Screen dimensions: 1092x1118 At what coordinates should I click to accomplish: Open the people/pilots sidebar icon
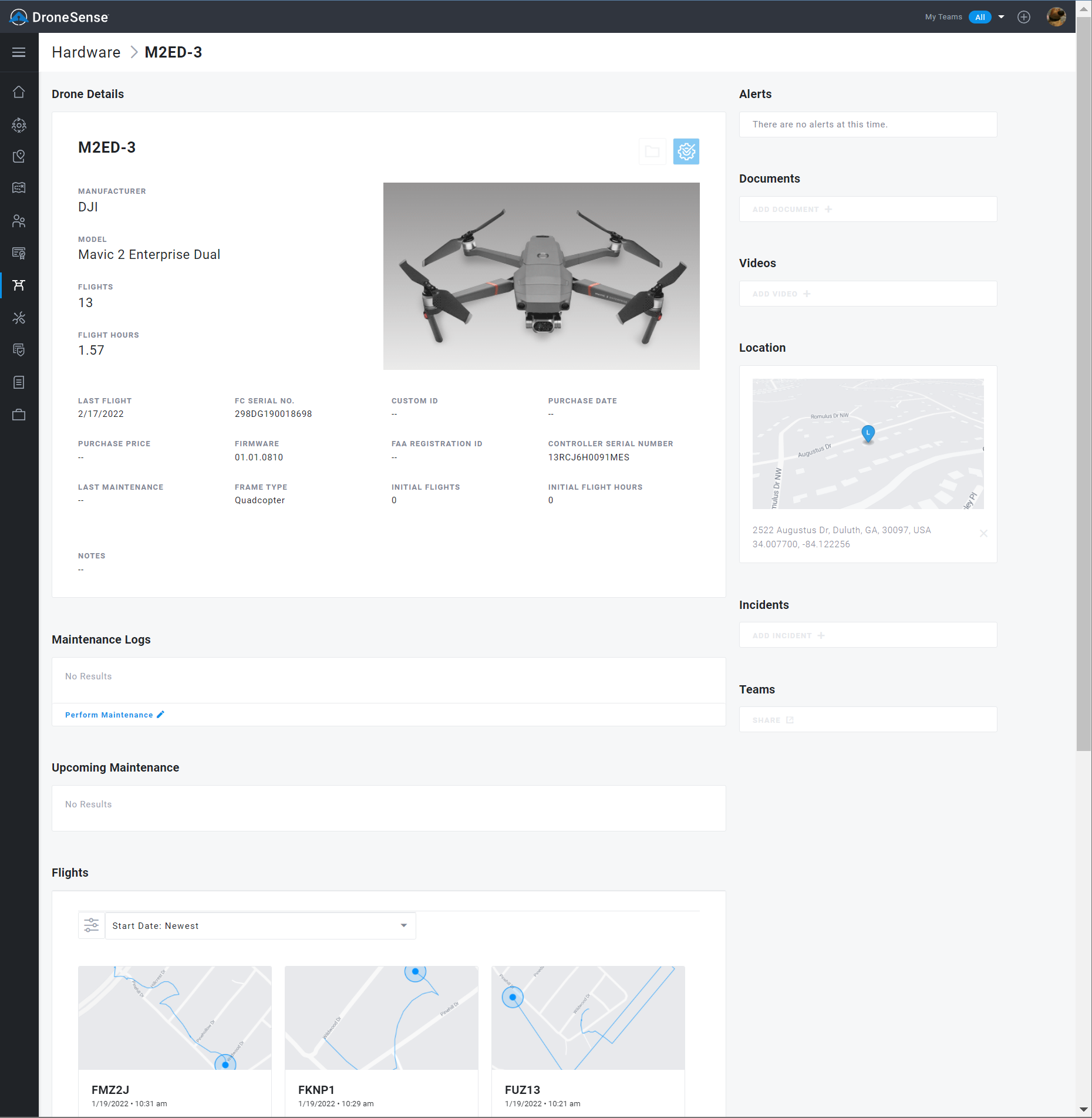coord(19,221)
